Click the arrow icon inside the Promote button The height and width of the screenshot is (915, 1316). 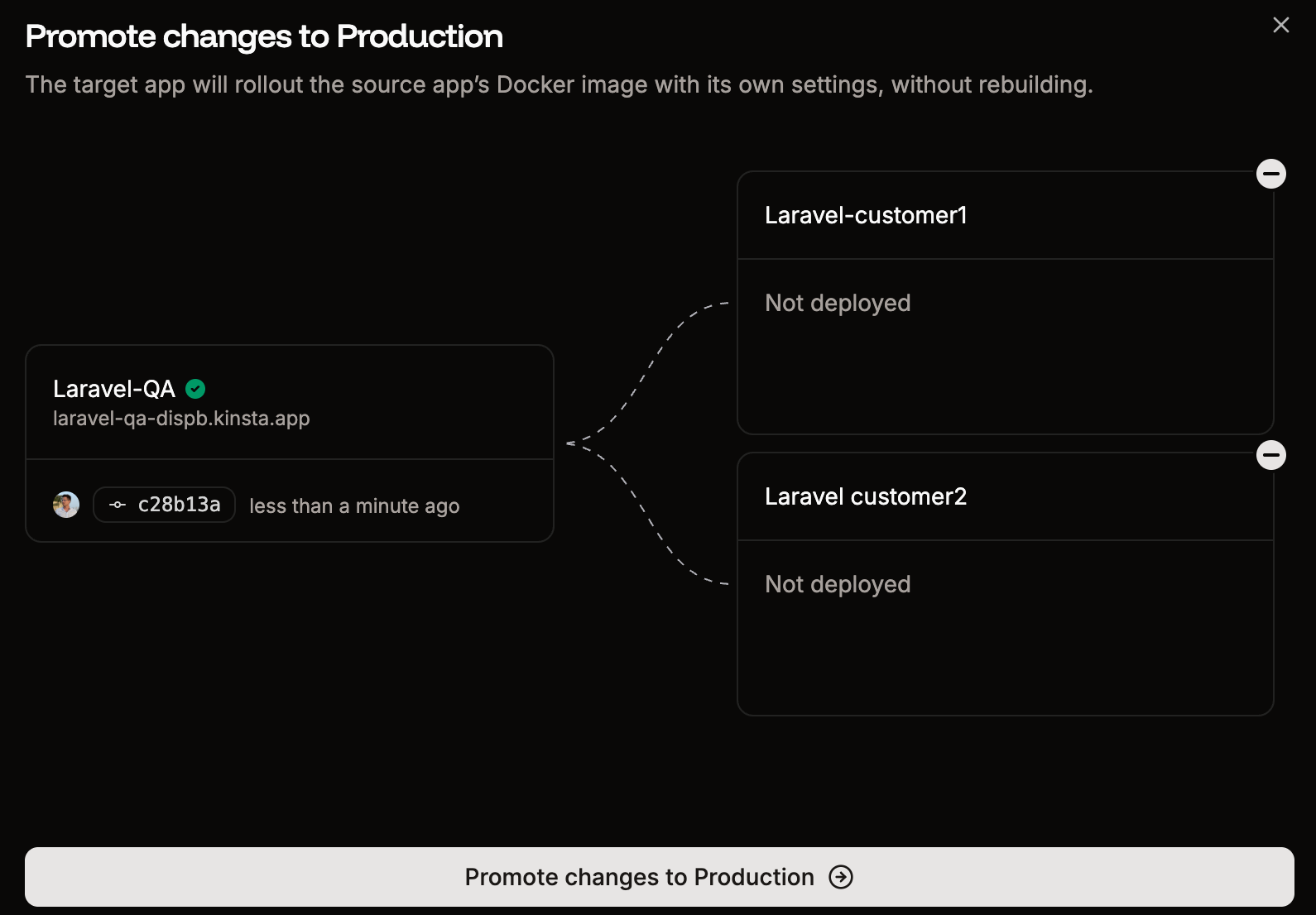coord(840,877)
